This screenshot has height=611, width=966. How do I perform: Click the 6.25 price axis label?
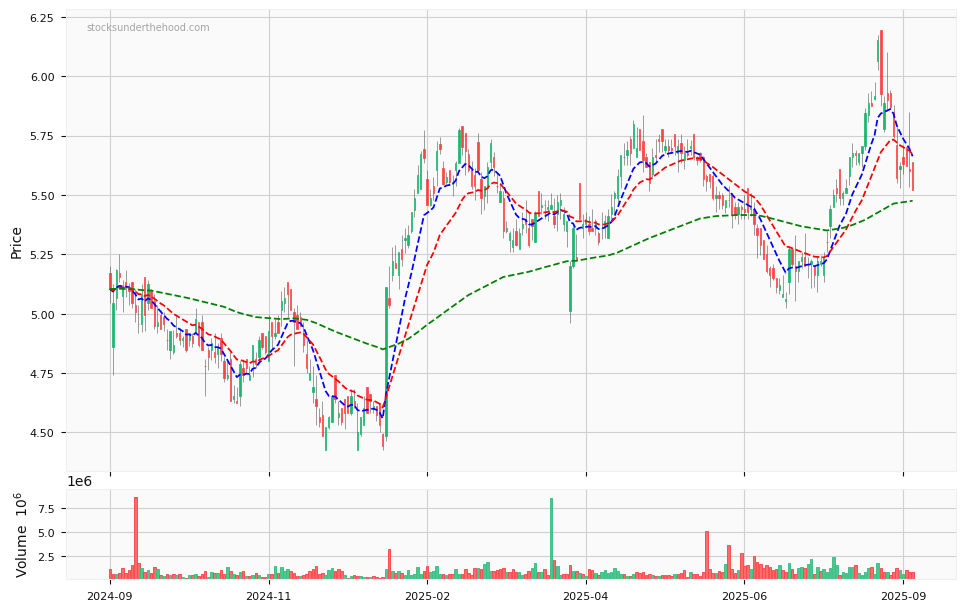pos(41,17)
